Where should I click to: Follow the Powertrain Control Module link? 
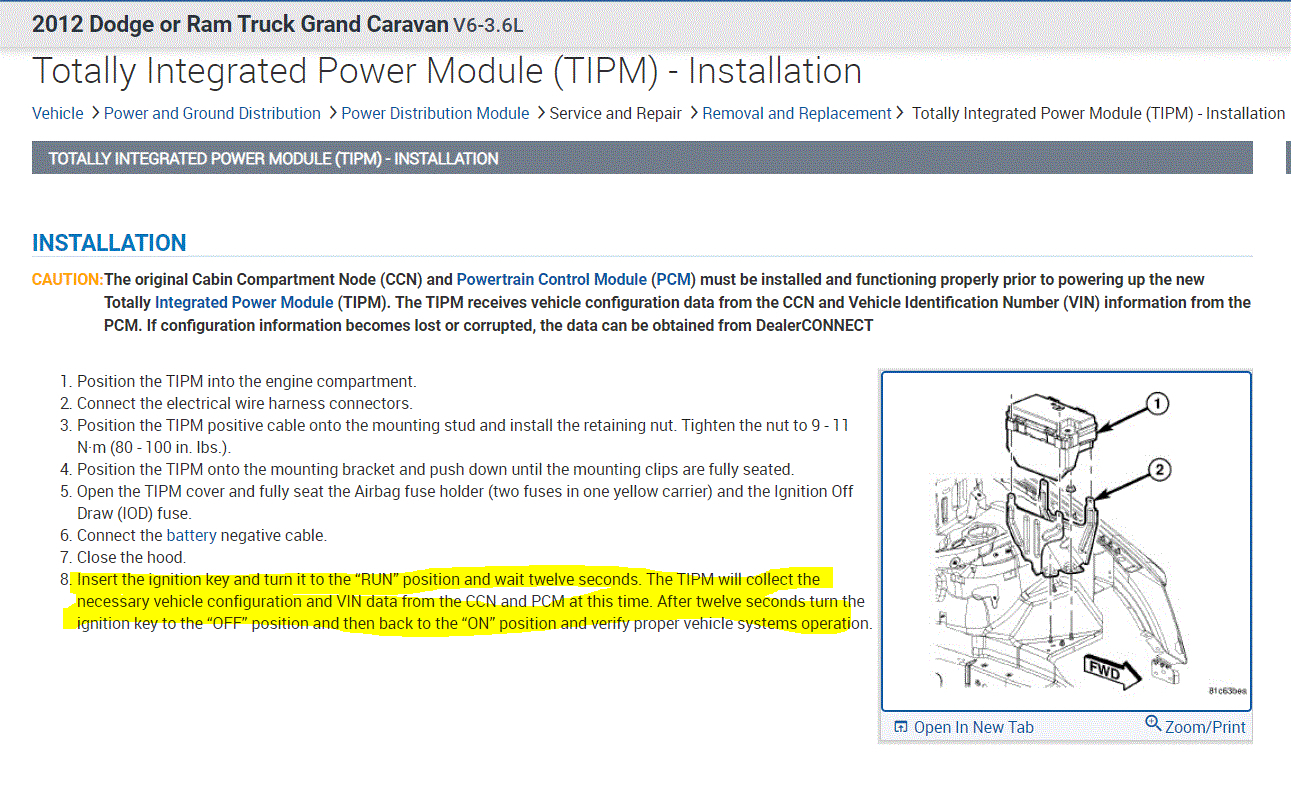[552, 279]
